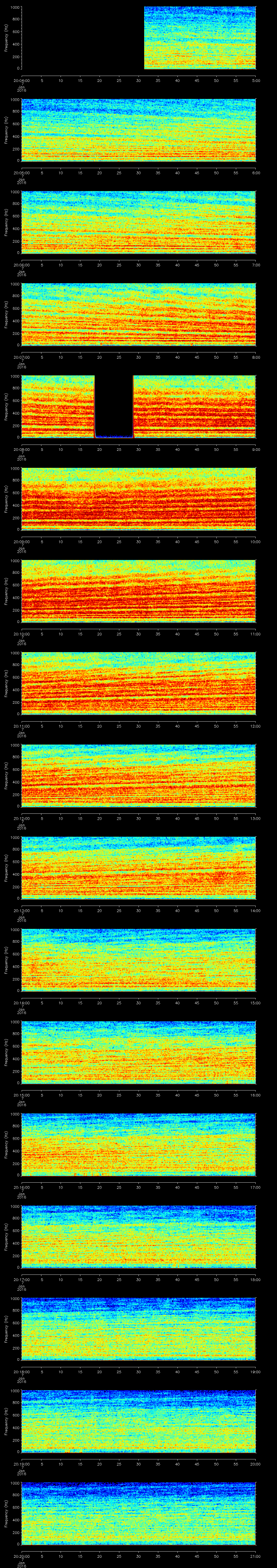Select the spectrogram panel starting at 20:11:00
This screenshot has height=1568, width=277.
tap(139, 683)
